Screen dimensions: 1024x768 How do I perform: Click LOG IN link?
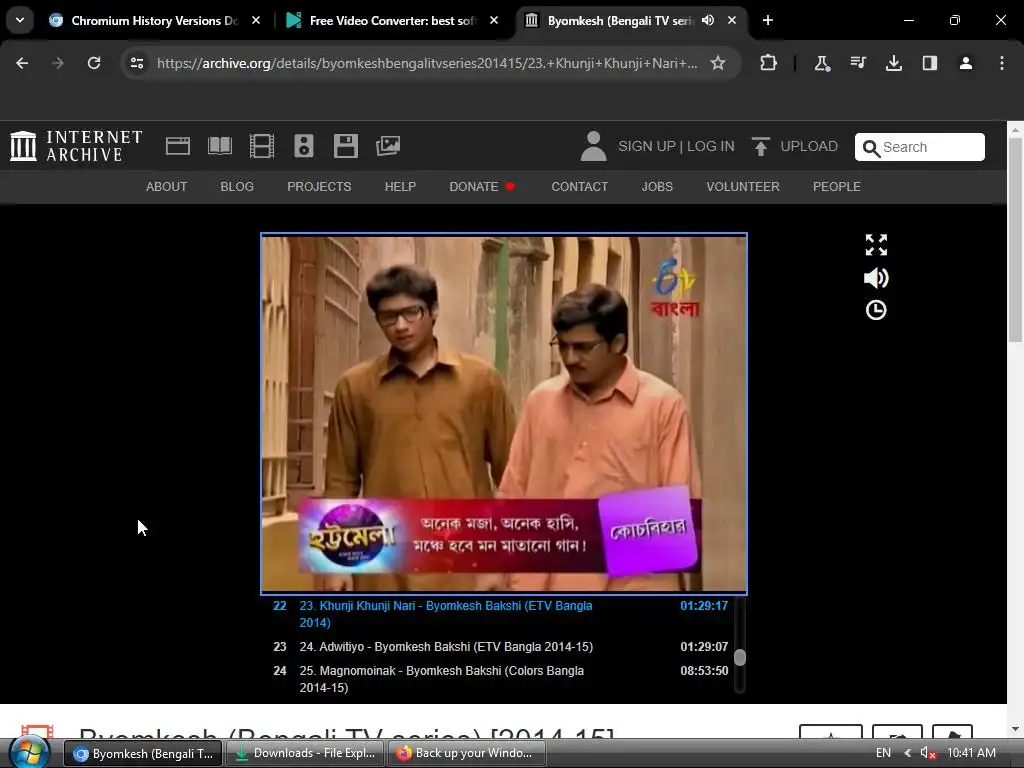point(711,146)
